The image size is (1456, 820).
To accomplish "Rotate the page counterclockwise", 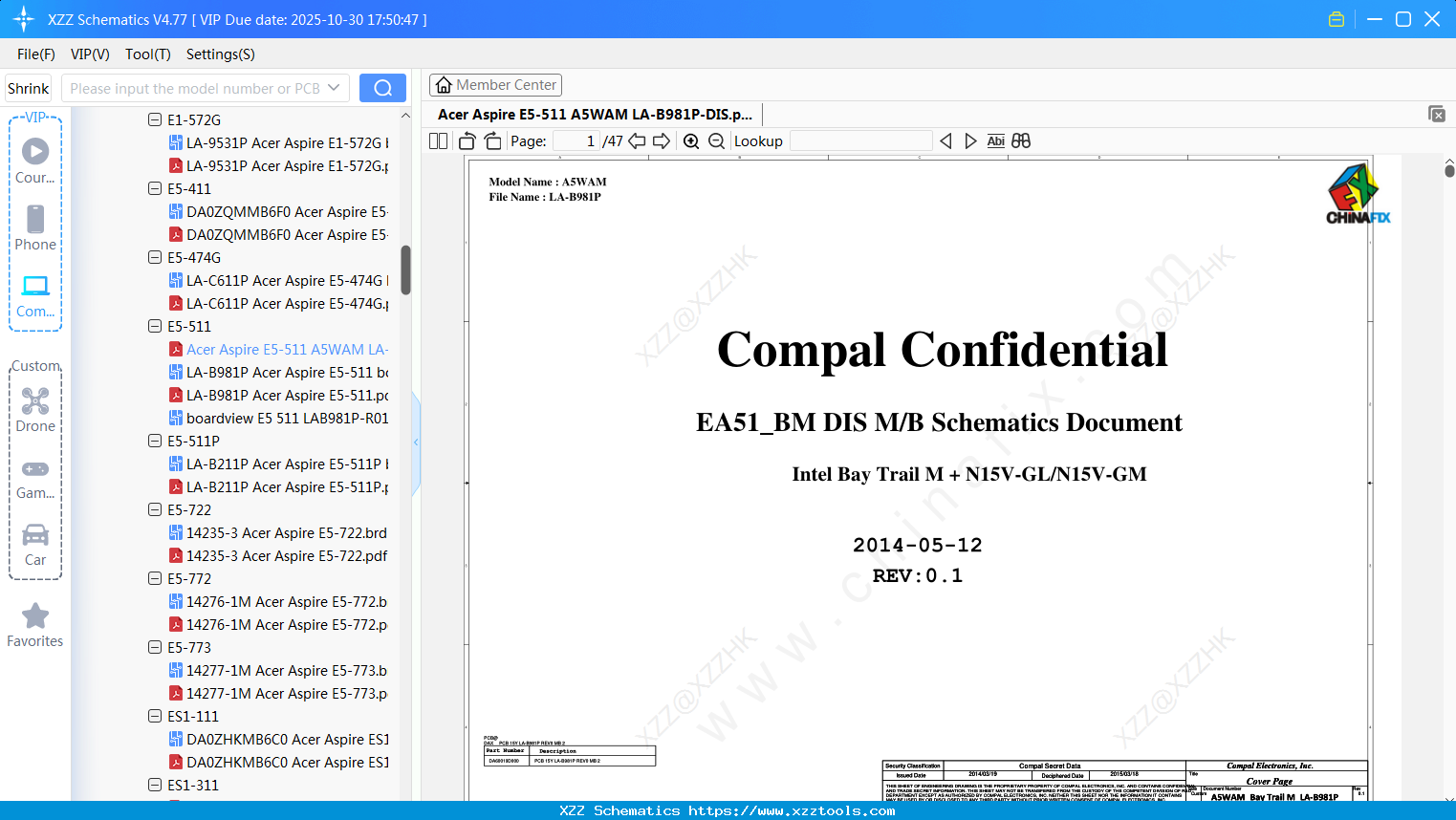I will (467, 140).
